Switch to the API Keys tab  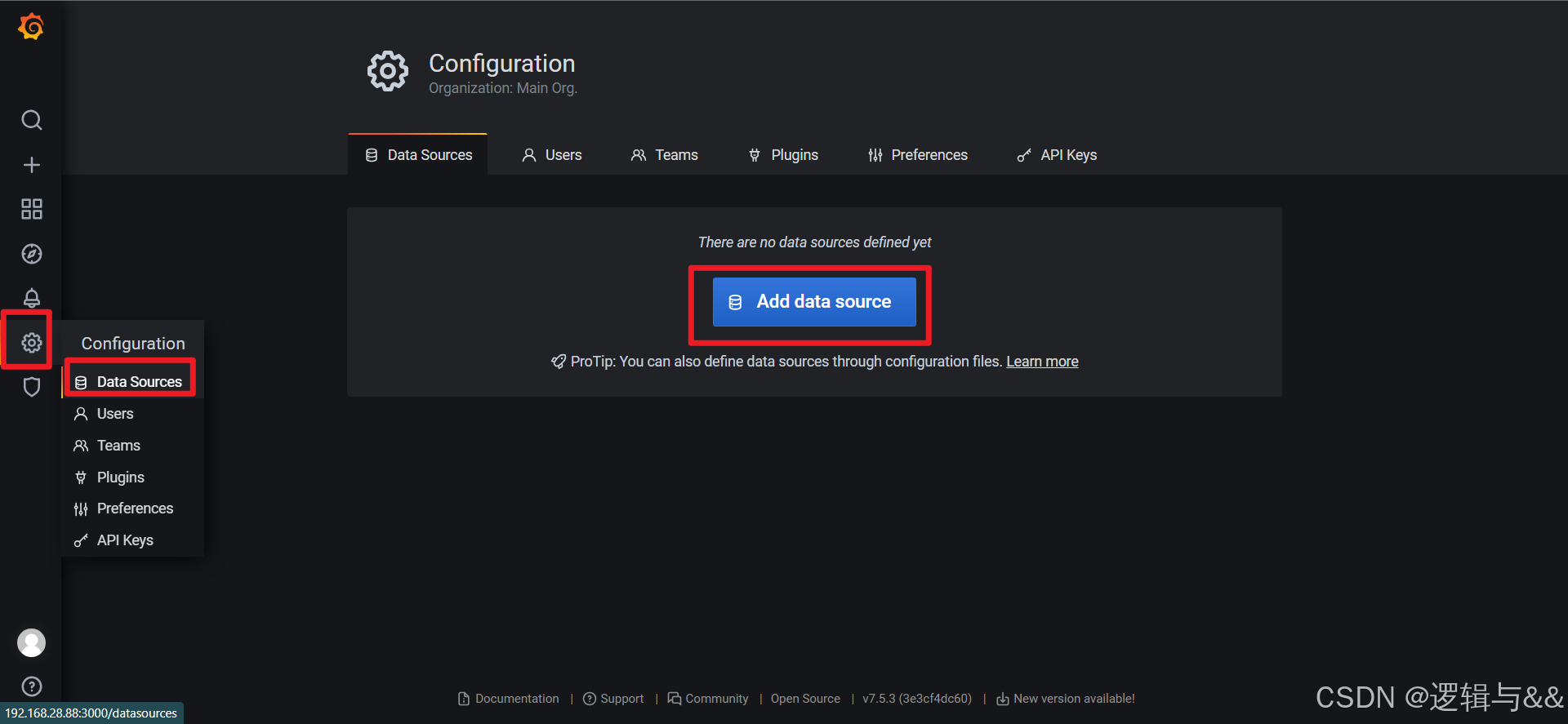pos(1057,155)
